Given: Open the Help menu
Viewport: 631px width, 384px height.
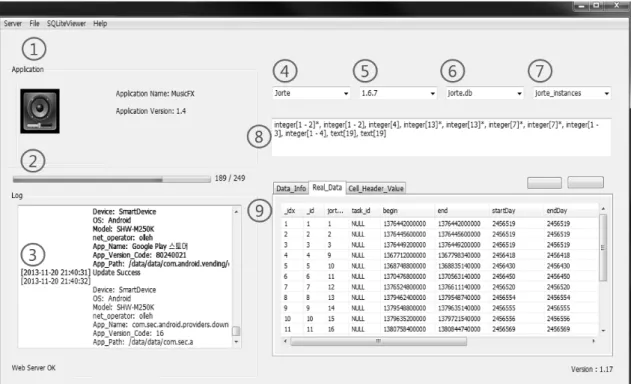Looking at the screenshot, I should coord(100,23).
